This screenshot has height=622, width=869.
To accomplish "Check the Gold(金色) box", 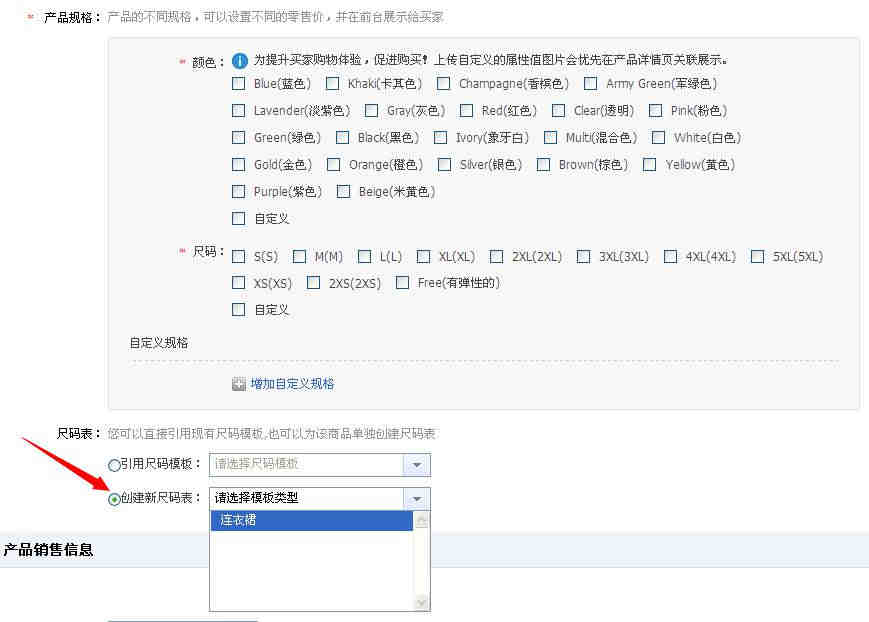I will [x=238, y=165].
